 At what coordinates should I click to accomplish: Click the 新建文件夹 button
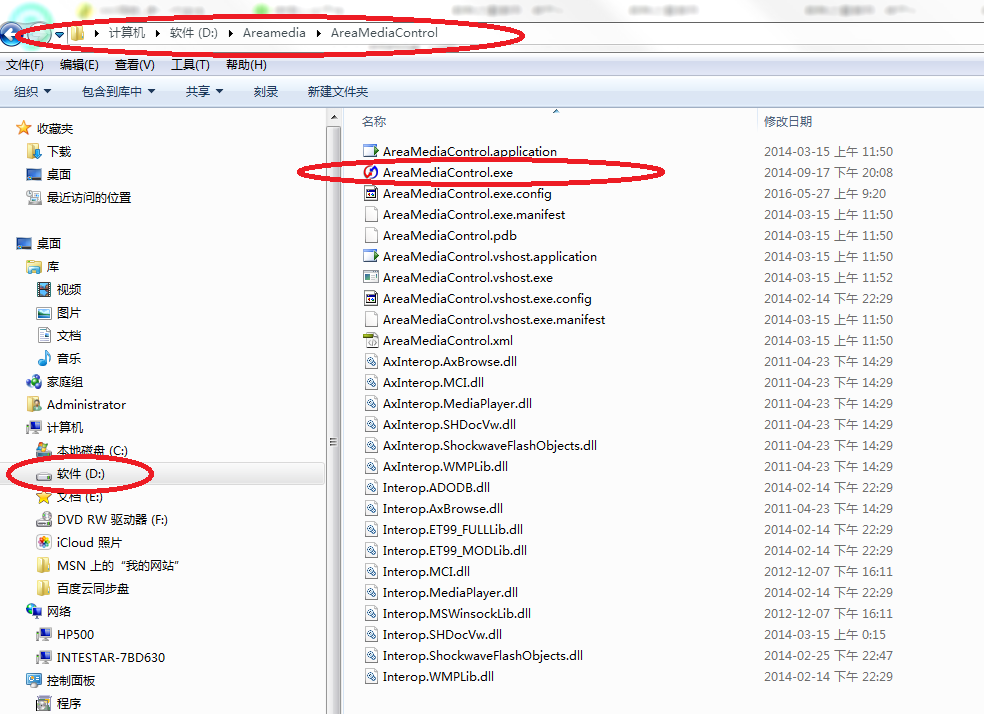tap(337, 92)
